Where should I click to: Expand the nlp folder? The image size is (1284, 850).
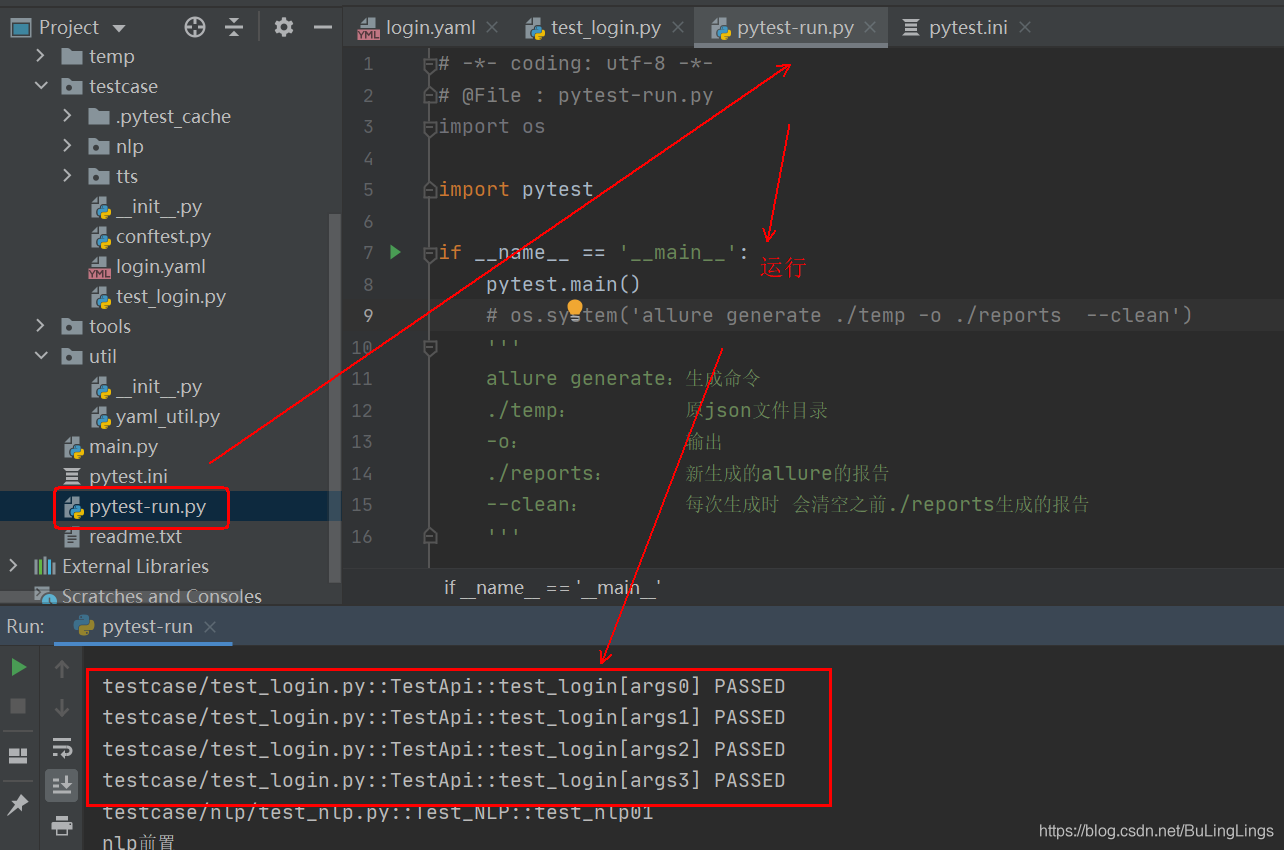point(67,146)
